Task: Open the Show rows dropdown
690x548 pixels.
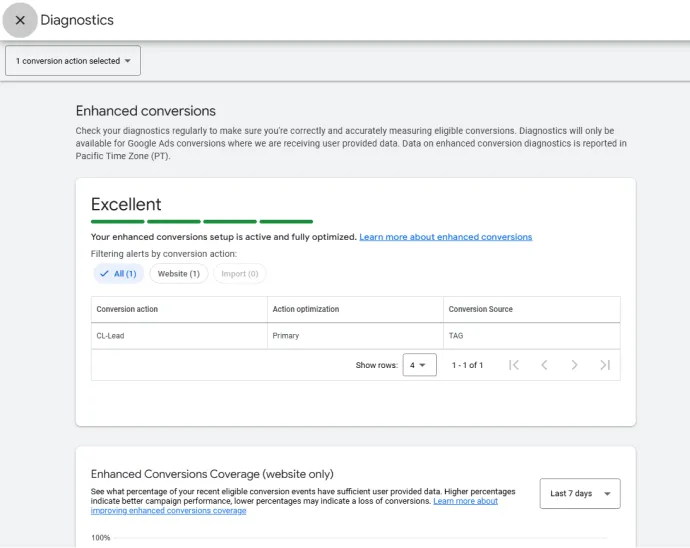Action: [x=419, y=365]
